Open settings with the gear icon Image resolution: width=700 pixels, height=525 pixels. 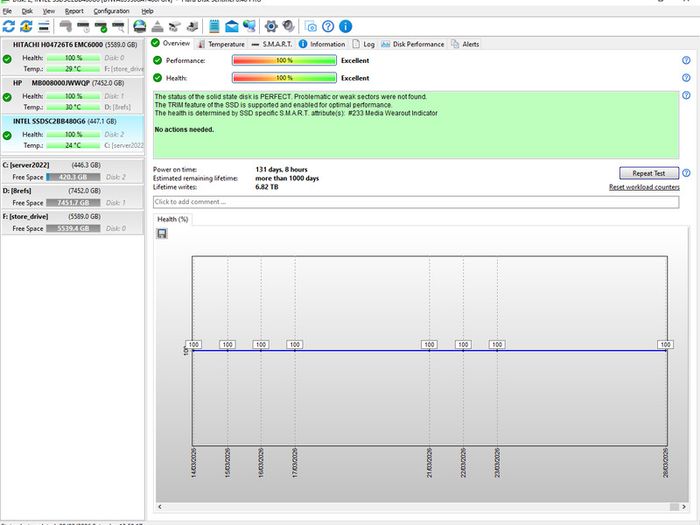pos(271,26)
